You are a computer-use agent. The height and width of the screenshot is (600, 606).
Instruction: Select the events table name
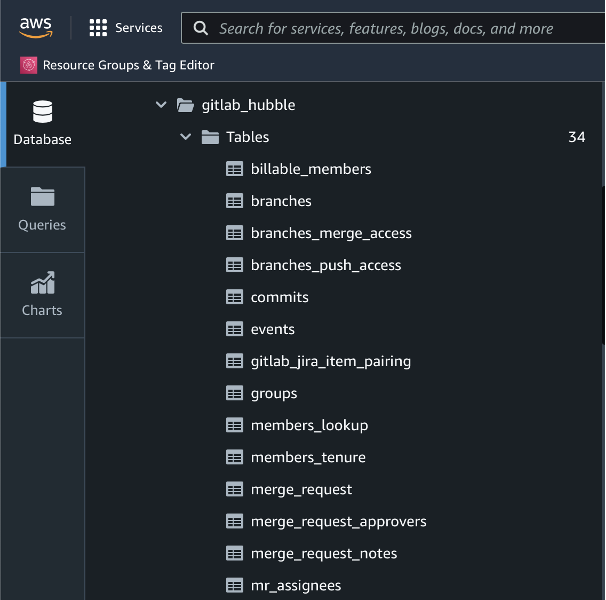(273, 329)
